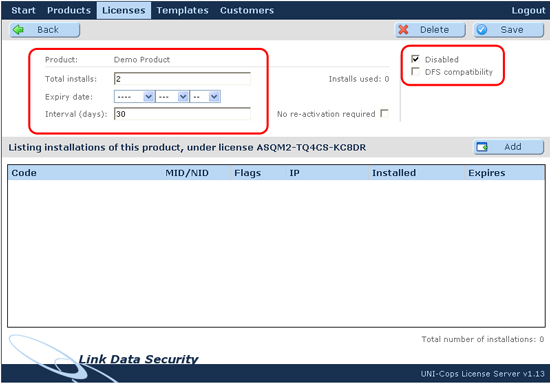550x383 pixels.
Task: Click the red X delete icon
Action: coord(403,30)
